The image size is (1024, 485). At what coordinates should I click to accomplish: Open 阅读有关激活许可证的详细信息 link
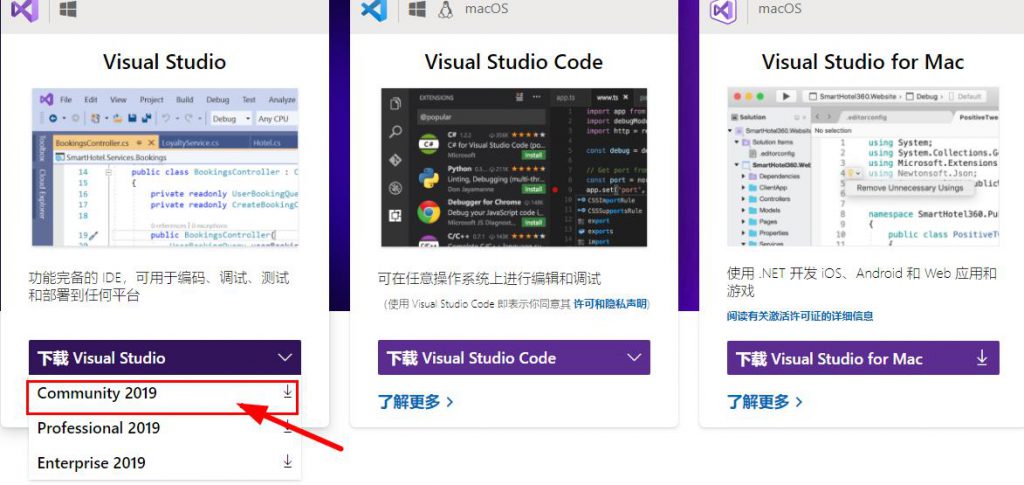point(799,316)
